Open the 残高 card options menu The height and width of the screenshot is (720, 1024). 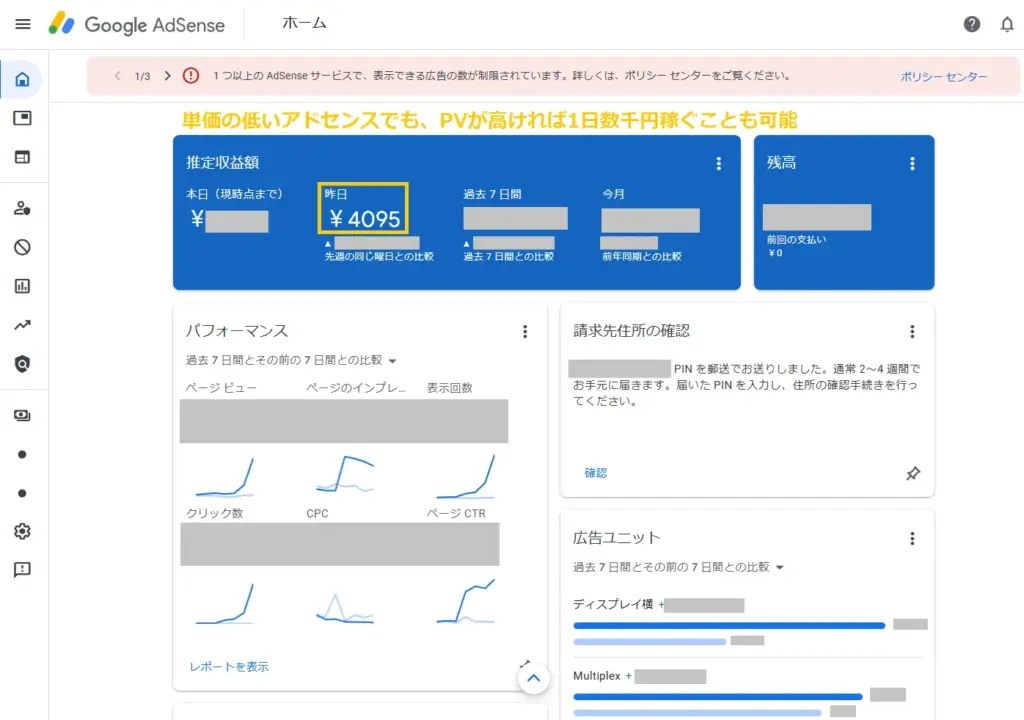(x=911, y=163)
